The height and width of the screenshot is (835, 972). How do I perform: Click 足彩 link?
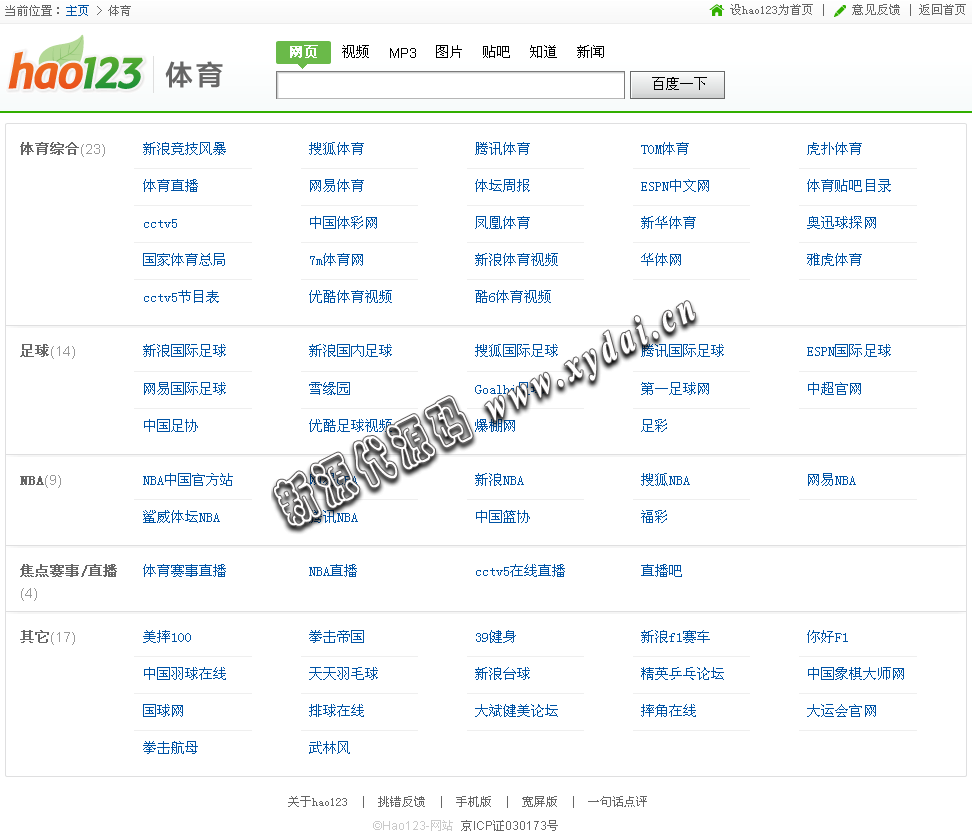tap(654, 426)
